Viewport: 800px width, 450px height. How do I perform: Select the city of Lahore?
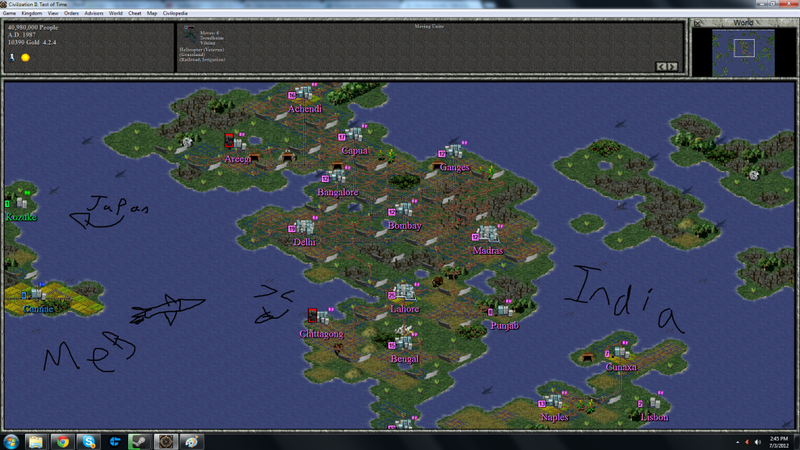(406, 292)
